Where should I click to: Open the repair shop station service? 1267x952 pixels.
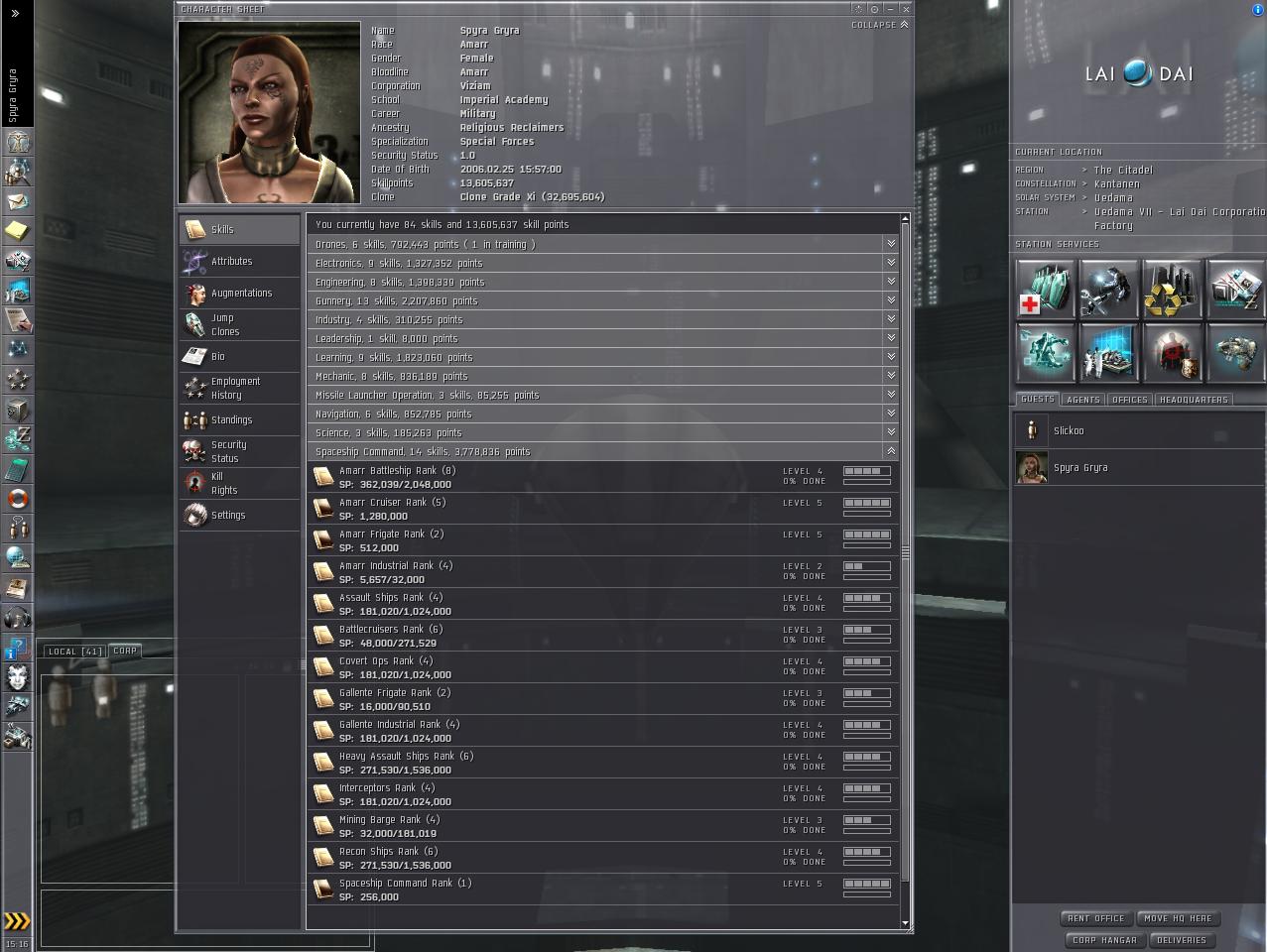click(1108, 289)
